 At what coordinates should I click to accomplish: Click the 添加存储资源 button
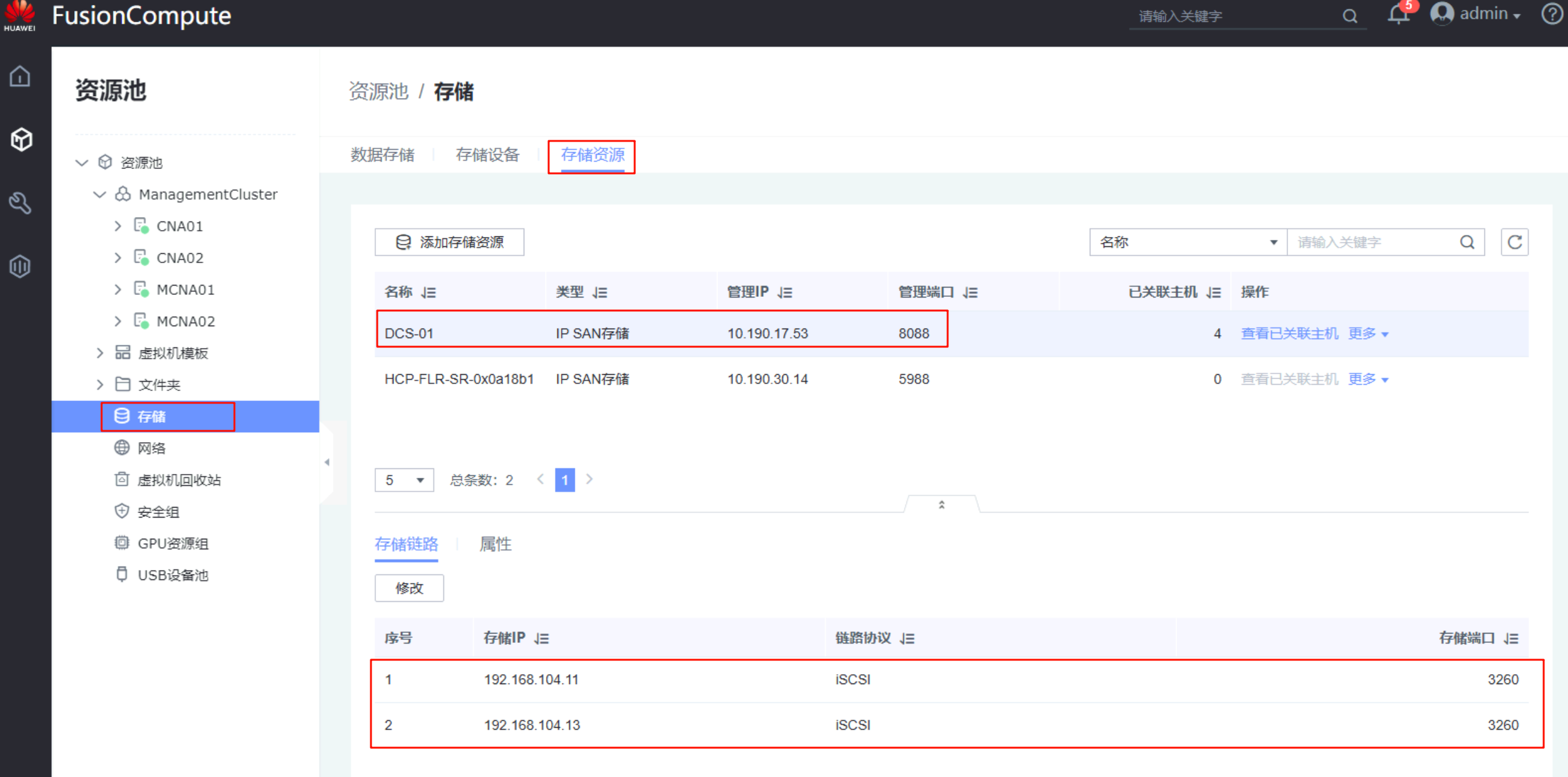tap(449, 242)
